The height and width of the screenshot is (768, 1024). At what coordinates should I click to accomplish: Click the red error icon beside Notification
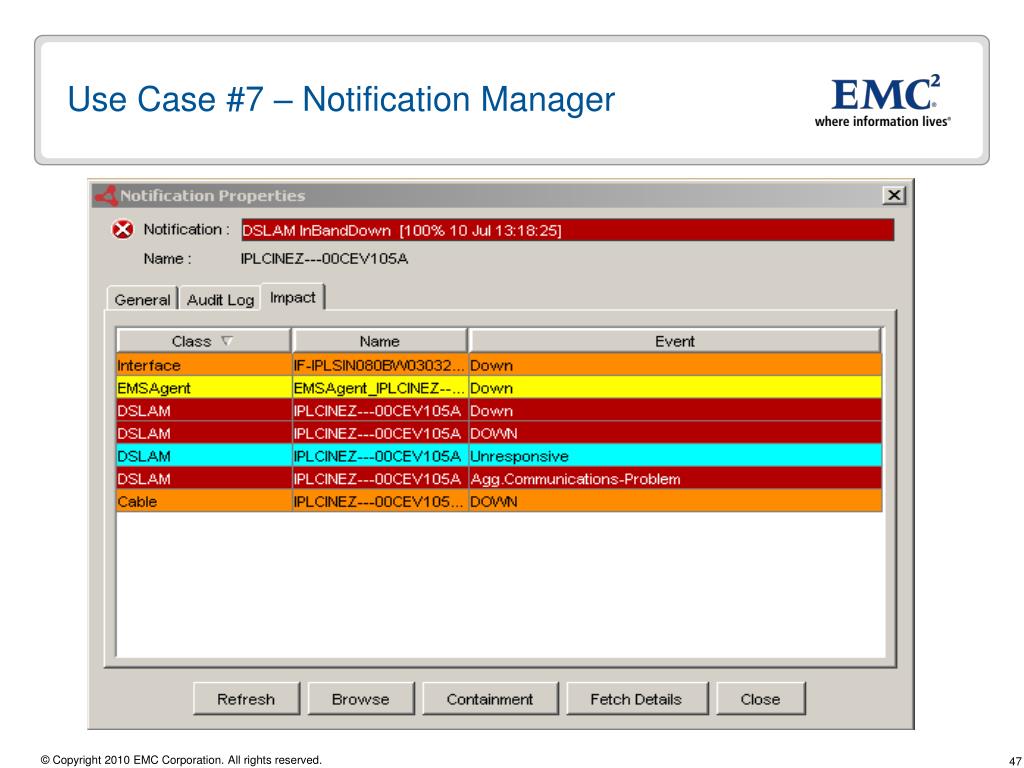[122, 230]
